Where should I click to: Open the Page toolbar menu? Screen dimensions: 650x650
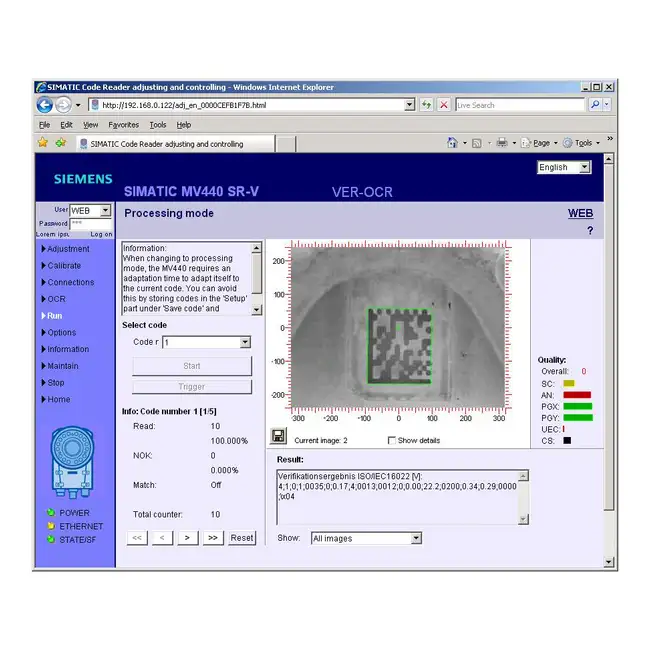pos(539,143)
